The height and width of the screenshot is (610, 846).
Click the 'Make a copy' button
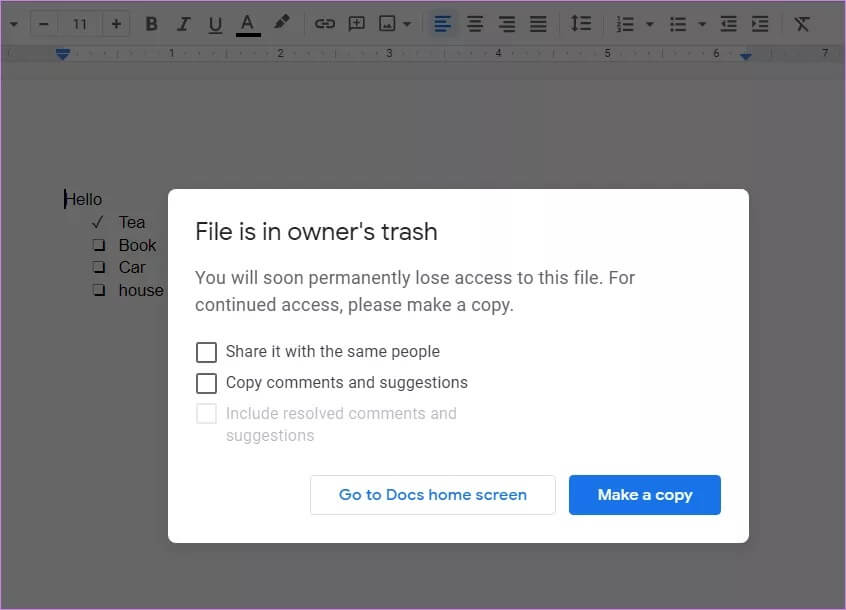point(645,495)
